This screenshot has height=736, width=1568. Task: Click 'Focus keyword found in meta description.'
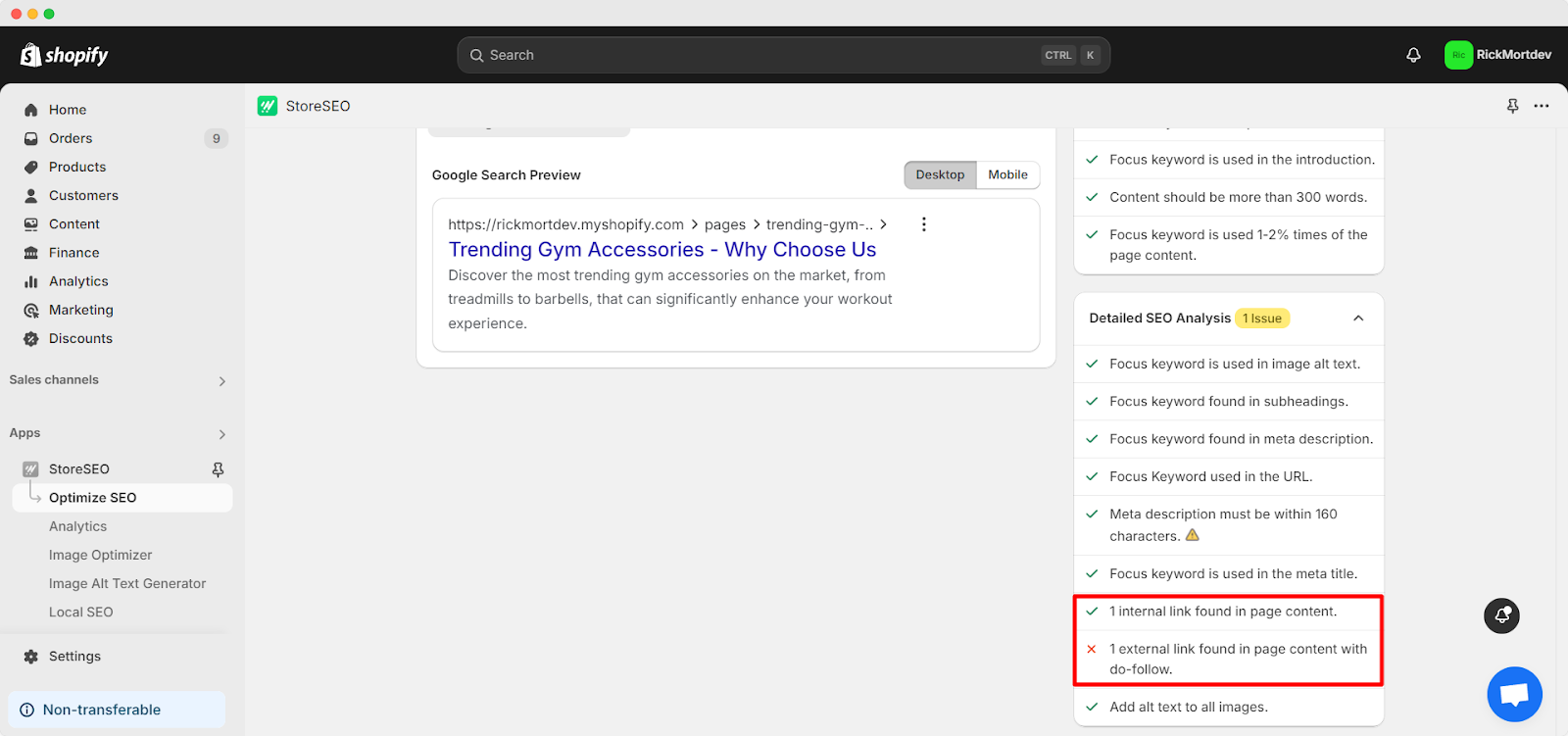[x=1241, y=439]
